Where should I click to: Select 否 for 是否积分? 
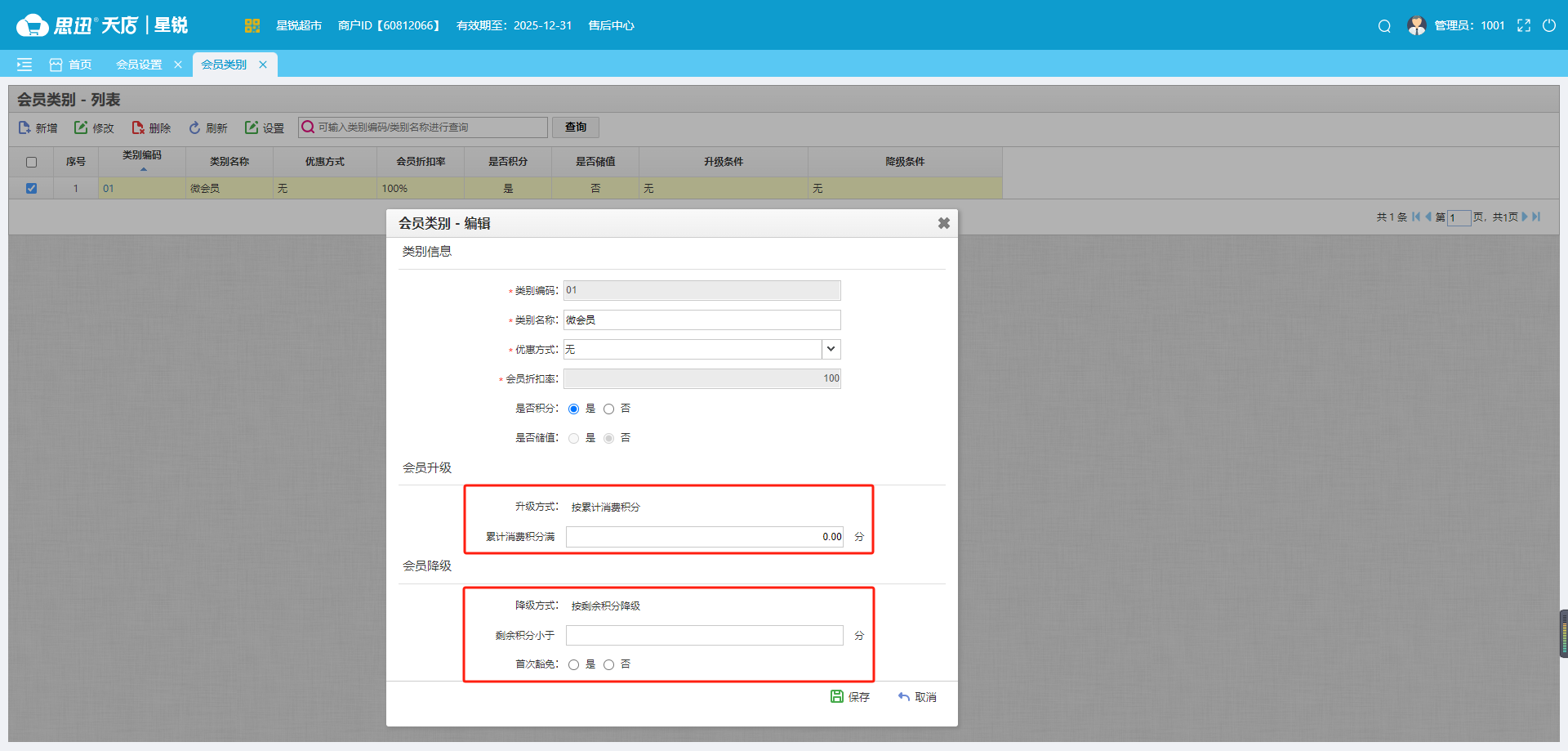(608, 409)
